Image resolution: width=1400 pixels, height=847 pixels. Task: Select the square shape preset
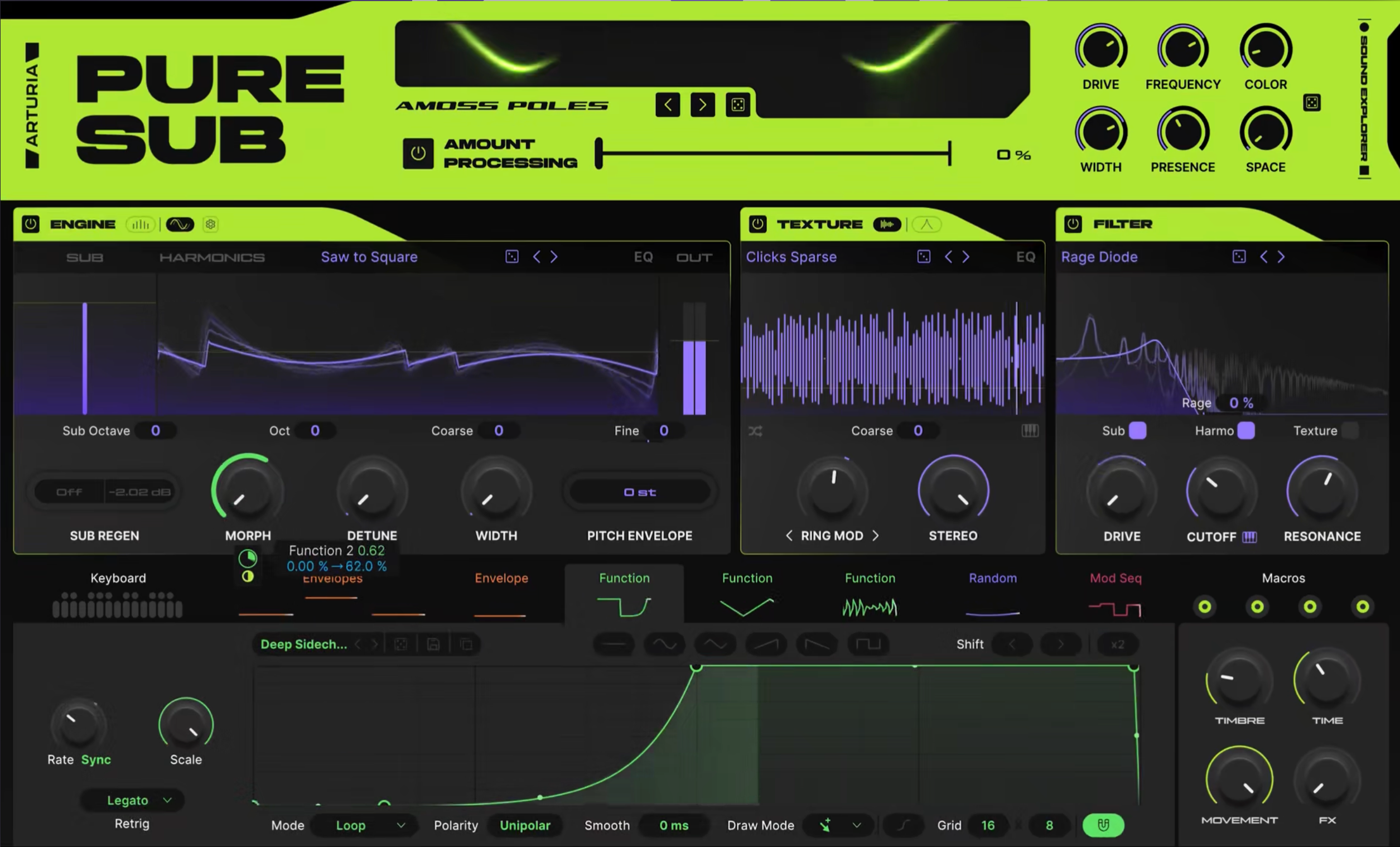868,644
